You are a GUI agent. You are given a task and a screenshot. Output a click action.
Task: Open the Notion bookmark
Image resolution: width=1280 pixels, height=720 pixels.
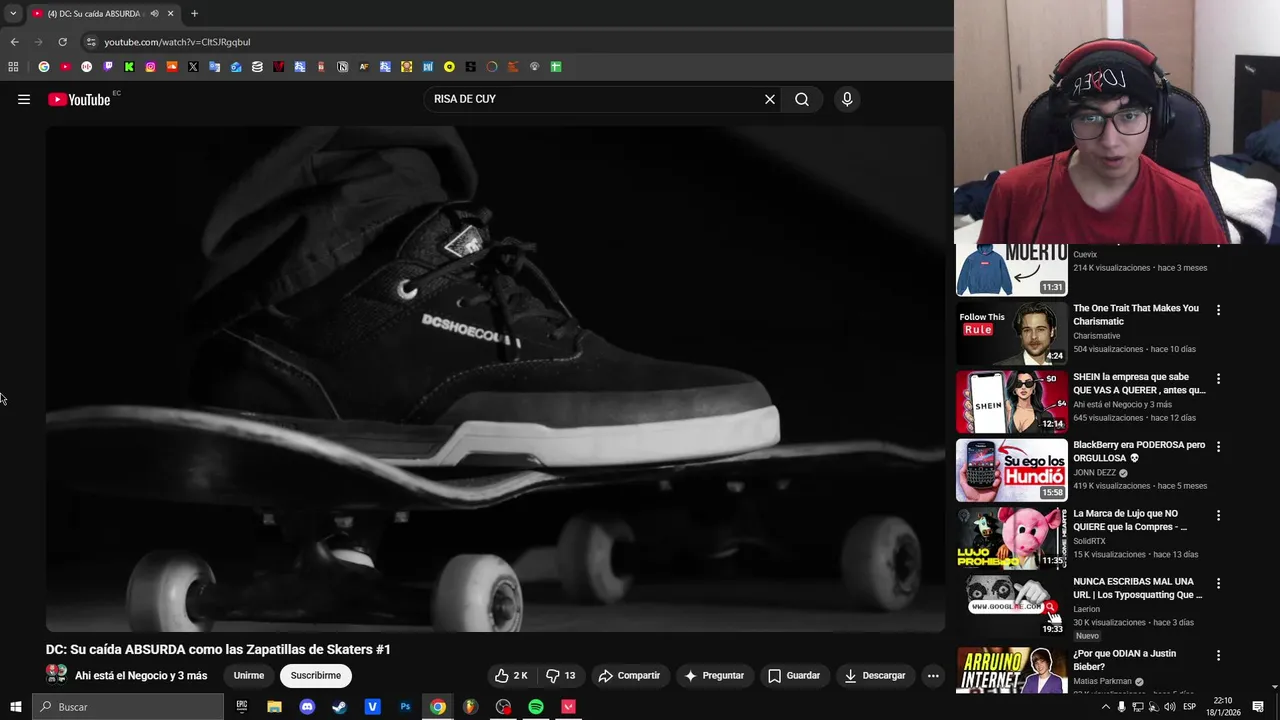pyautogui.click(x=343, y=67)
